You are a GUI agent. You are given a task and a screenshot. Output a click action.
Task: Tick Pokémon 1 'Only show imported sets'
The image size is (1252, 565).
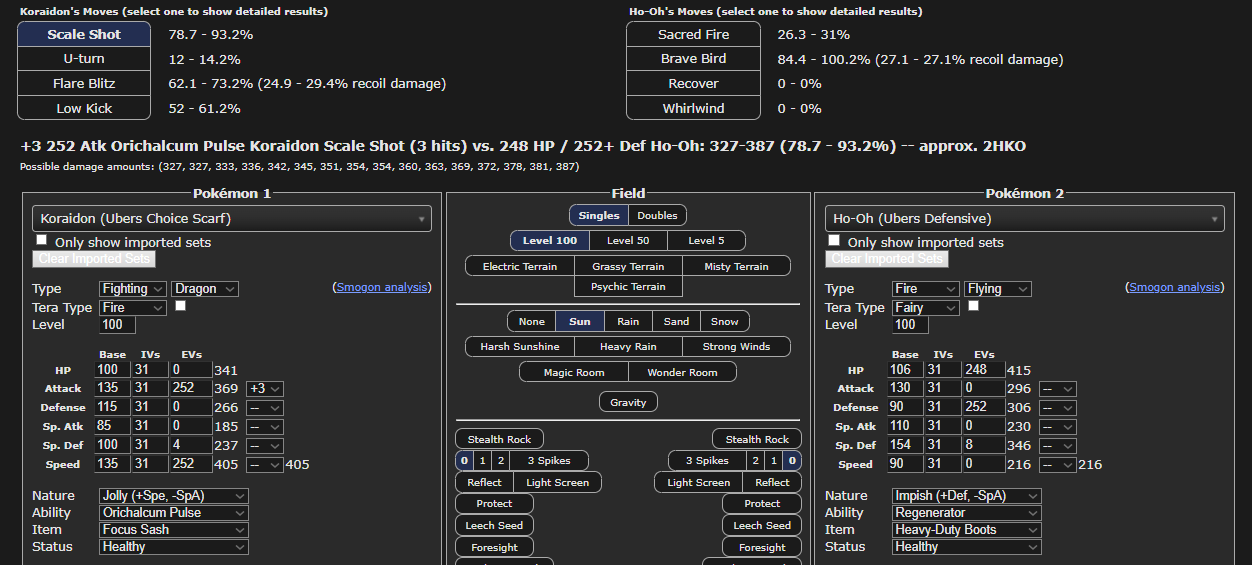41,241
